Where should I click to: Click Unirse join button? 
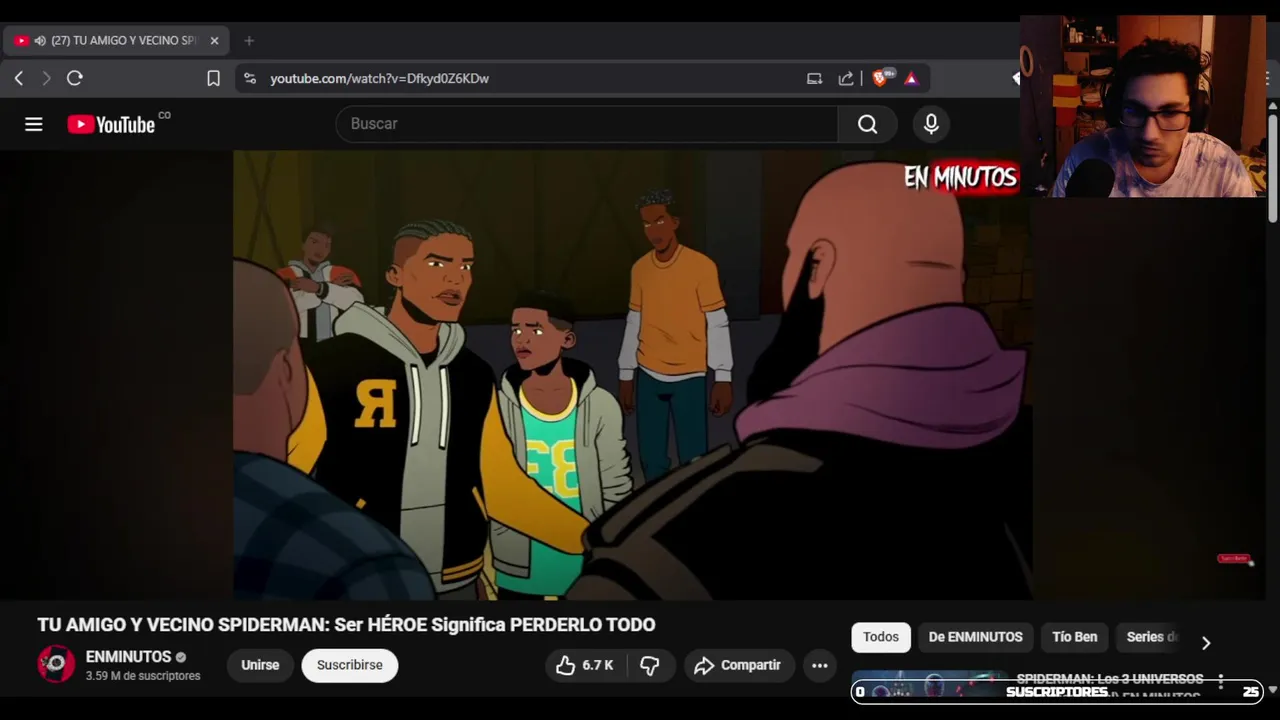coord(260,665)
